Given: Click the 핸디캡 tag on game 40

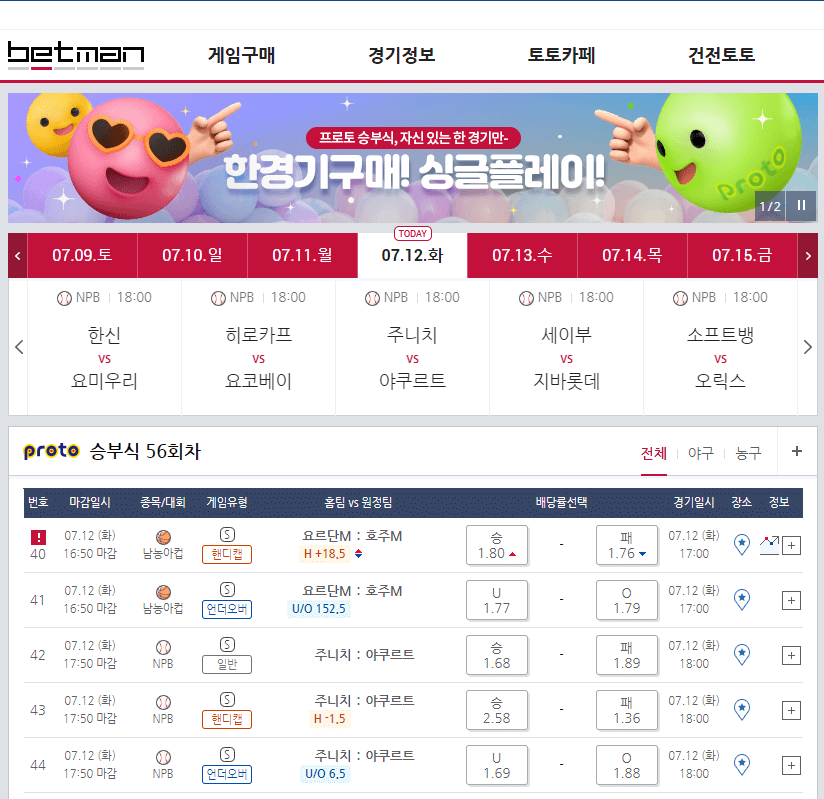Looking at the screenshot, I should (227, 554).
